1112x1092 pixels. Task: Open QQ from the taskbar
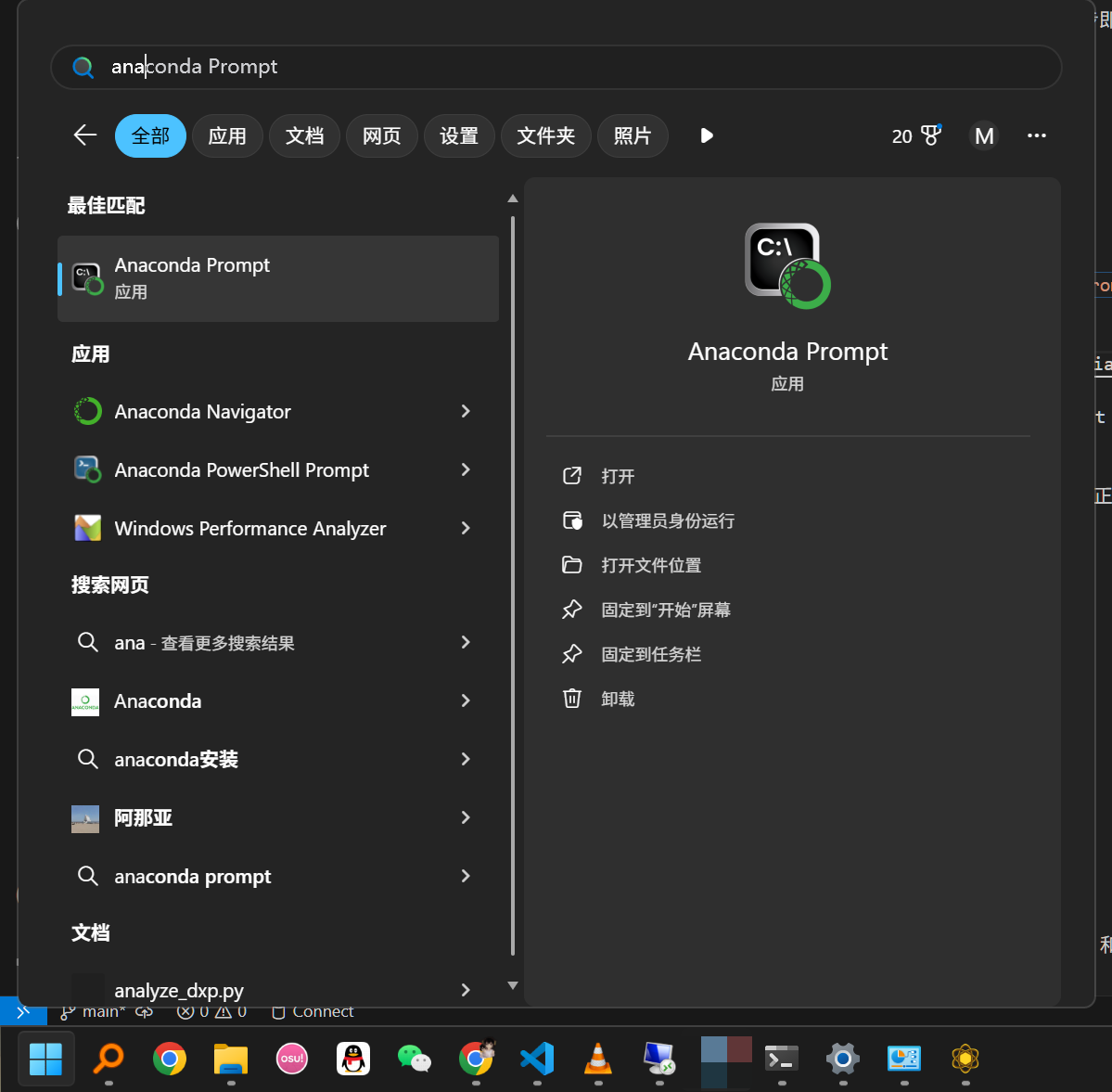[x=352, y=1059]
